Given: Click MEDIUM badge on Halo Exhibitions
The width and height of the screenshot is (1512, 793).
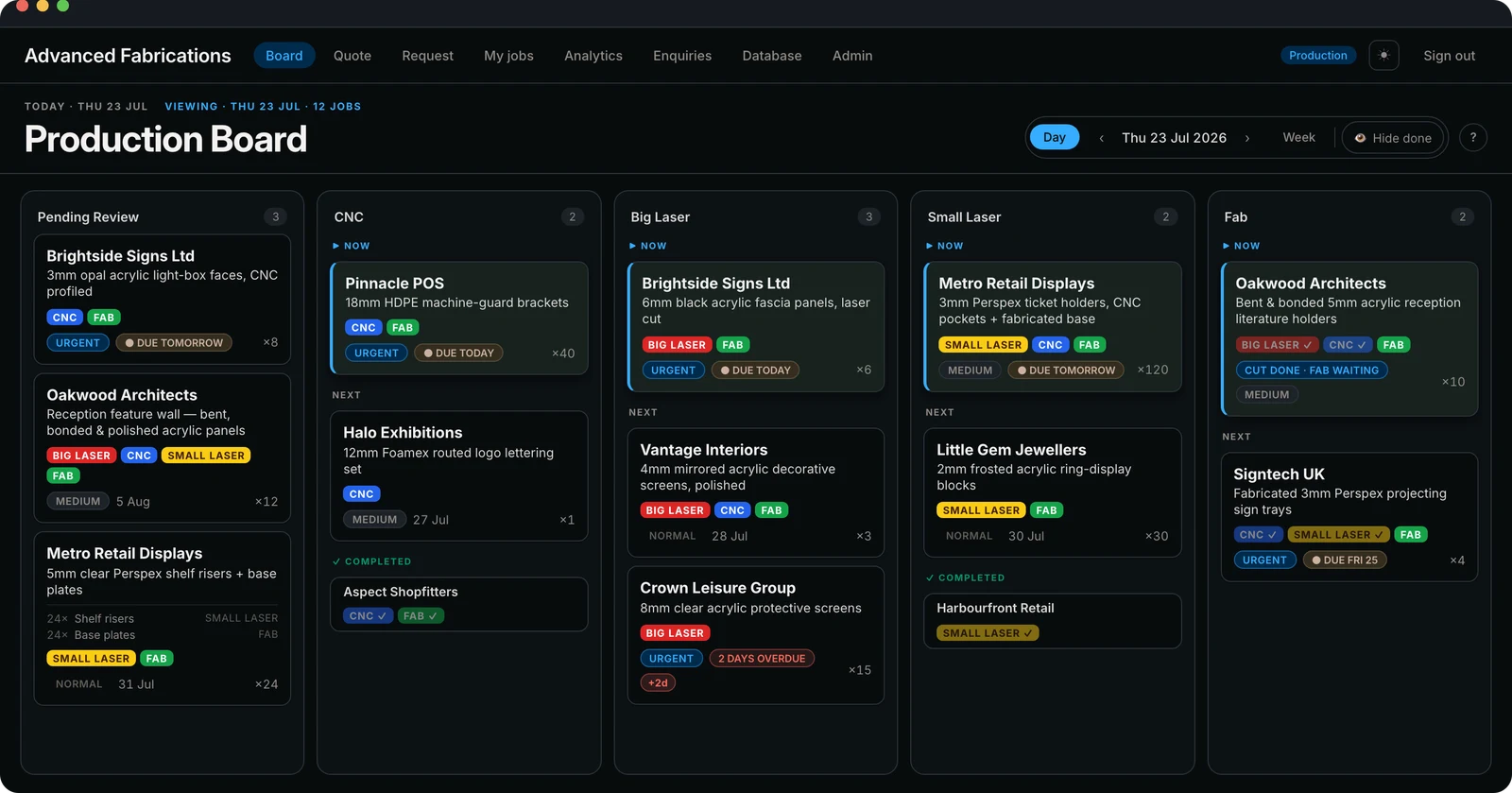Looking at the screenshot, I should coord(375,520).
